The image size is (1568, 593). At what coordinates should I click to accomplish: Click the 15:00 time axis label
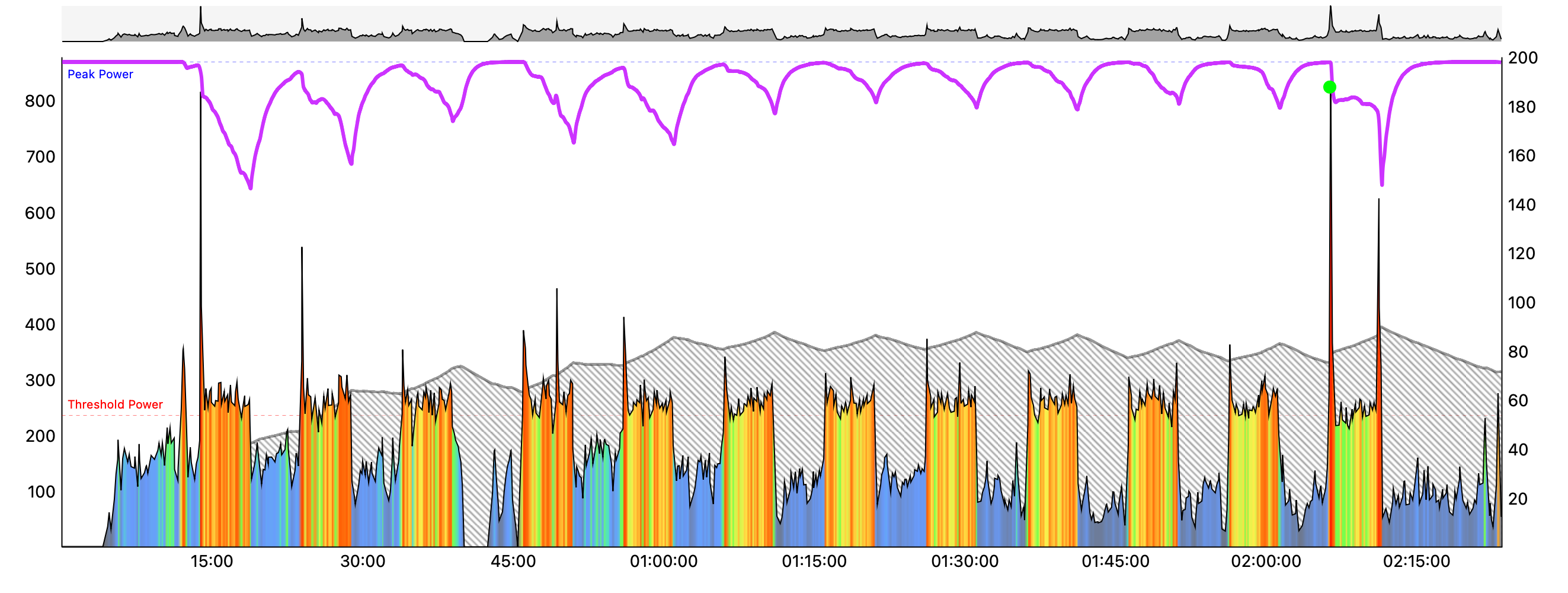pos(212,562)
